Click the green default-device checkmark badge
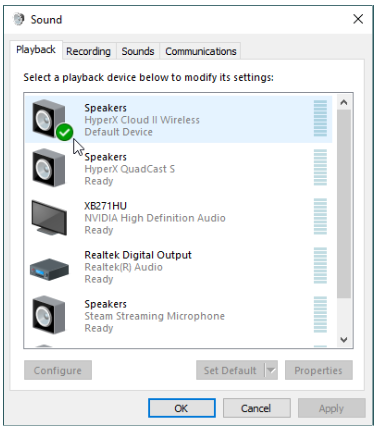 (64, 132)
